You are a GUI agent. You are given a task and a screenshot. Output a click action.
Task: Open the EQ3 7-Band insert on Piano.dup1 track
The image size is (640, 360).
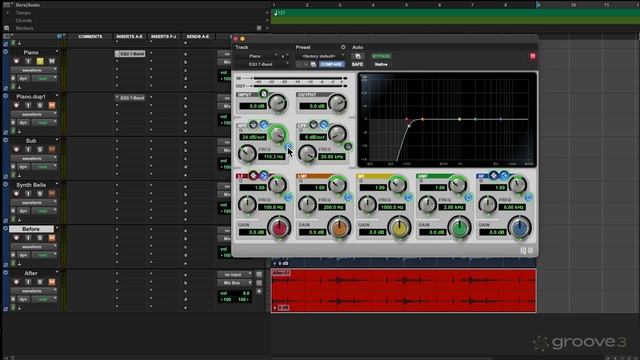[x=130, y=98]
